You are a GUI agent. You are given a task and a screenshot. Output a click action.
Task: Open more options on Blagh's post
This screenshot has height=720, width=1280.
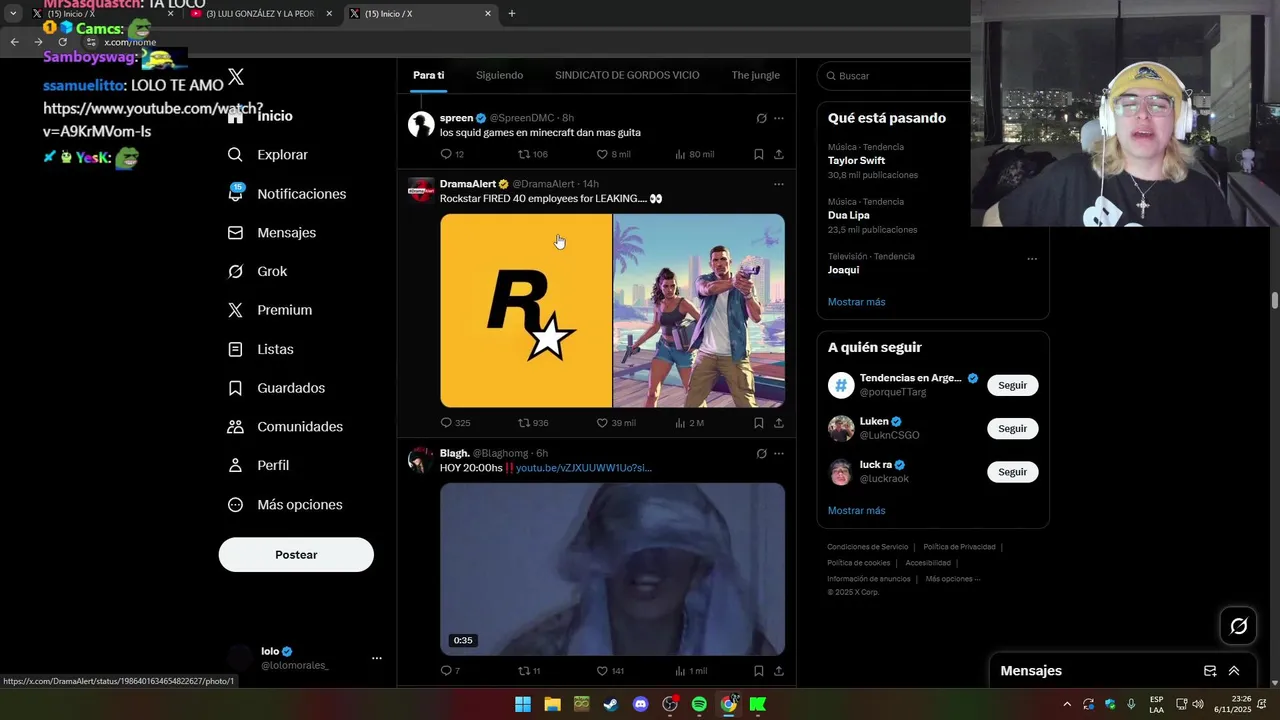click(779, 453)
